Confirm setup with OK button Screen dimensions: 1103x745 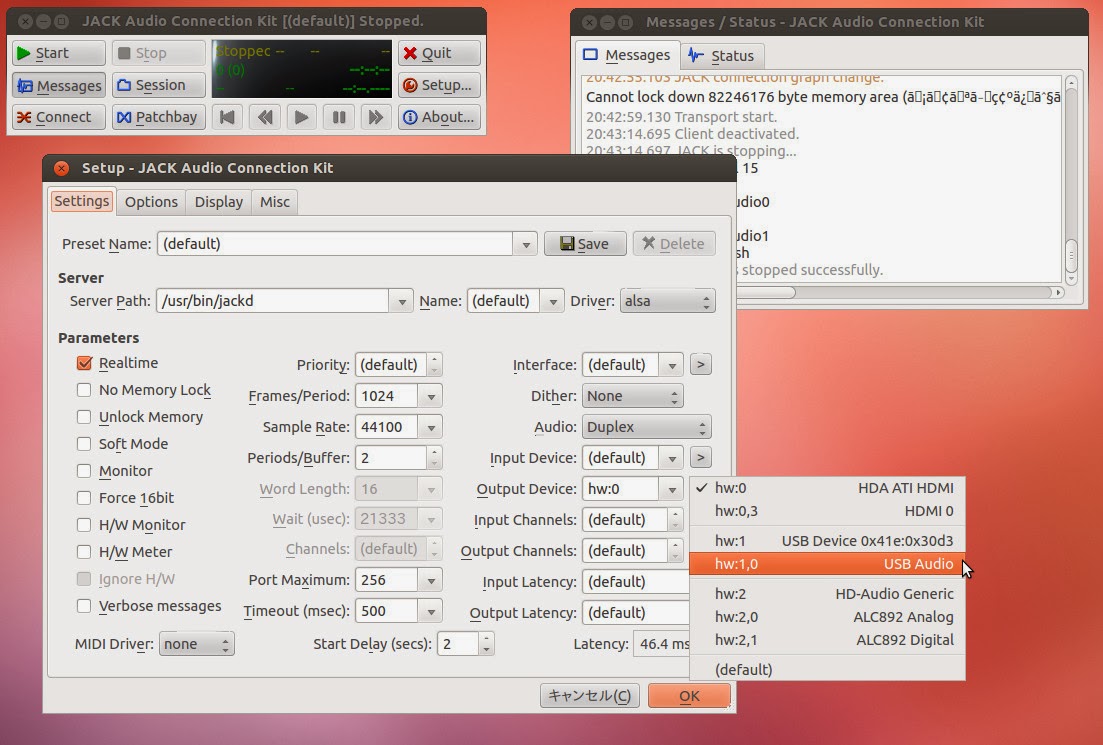689,696
